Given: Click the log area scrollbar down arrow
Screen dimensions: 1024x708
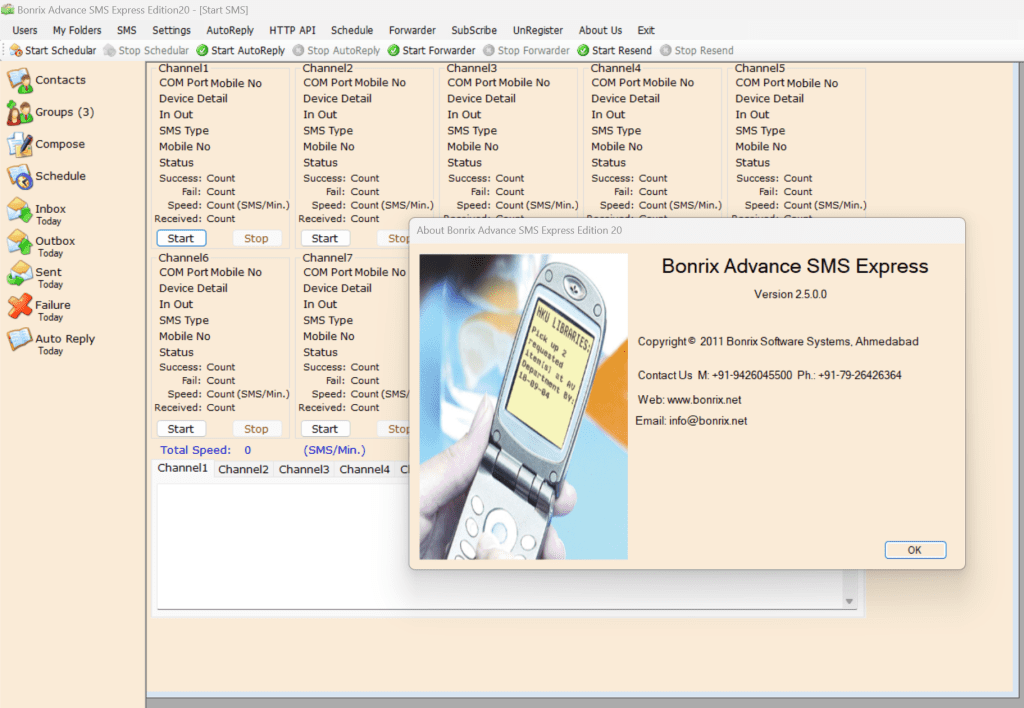Looking at the screenshot, I should tap(850, 601).
